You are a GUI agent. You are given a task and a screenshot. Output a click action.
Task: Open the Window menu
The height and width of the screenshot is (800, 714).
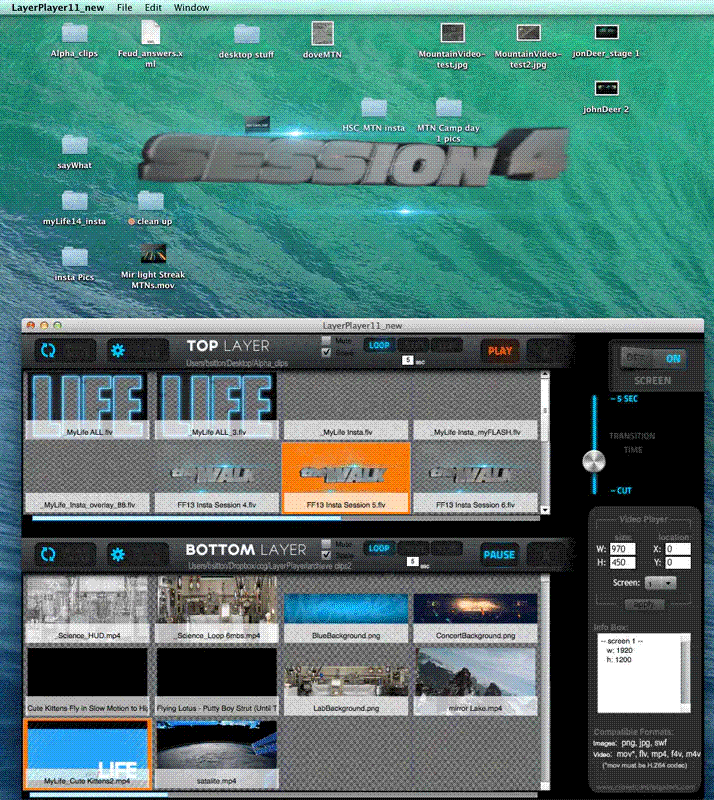(x=191, y=8)
